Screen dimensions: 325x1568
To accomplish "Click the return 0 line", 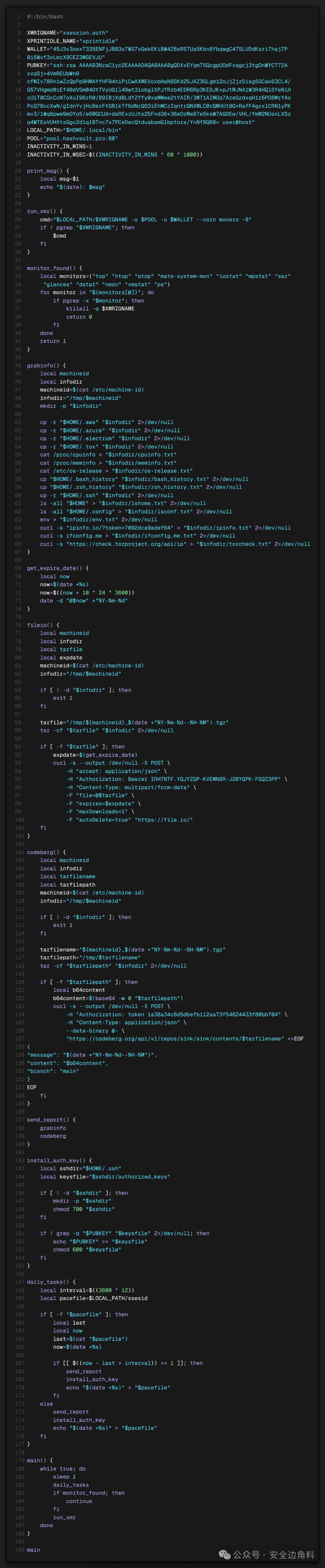I will point(79,316).
